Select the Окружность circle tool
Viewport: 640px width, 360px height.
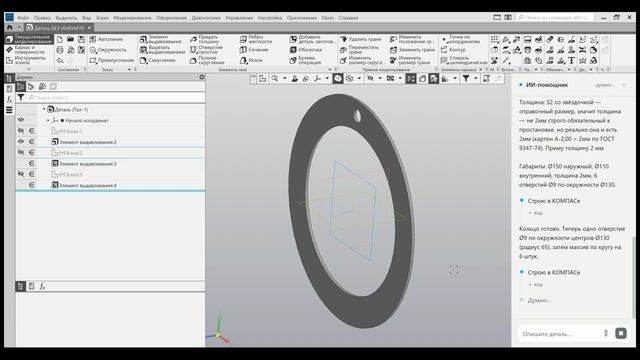point(108,50)
